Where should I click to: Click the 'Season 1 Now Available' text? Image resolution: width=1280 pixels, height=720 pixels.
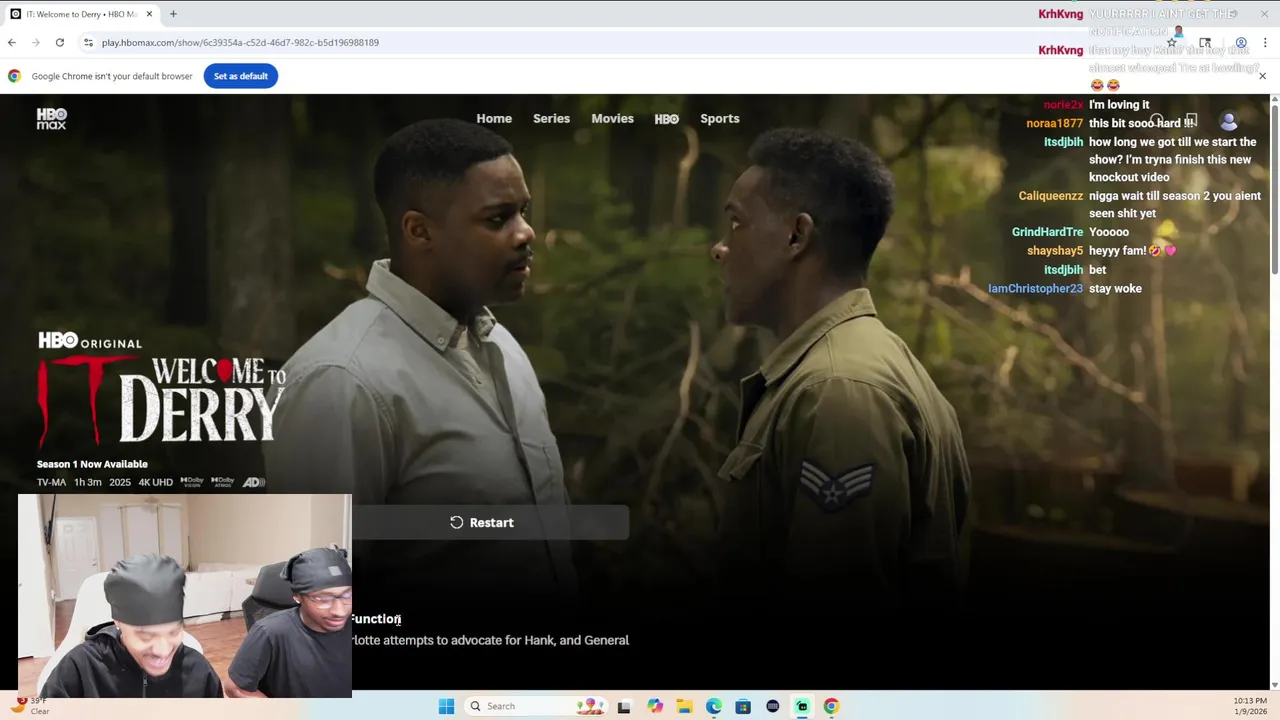click(x=92, y=464)
